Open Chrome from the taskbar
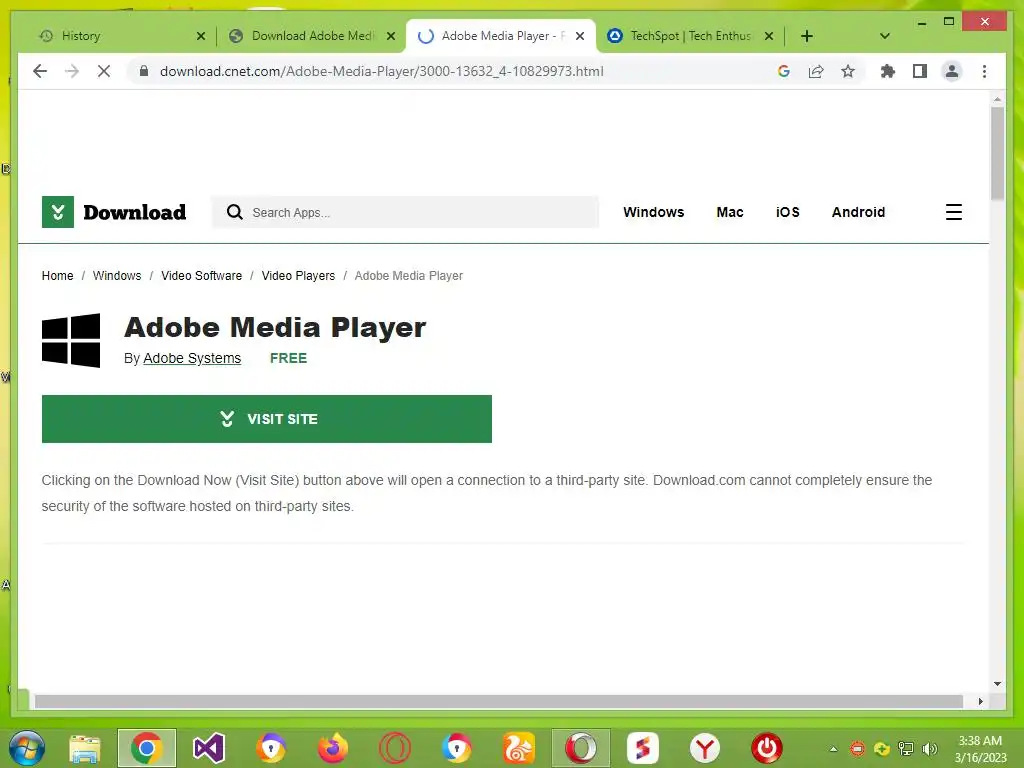This screenshot has height=768, width=1024. pos(147,748)
